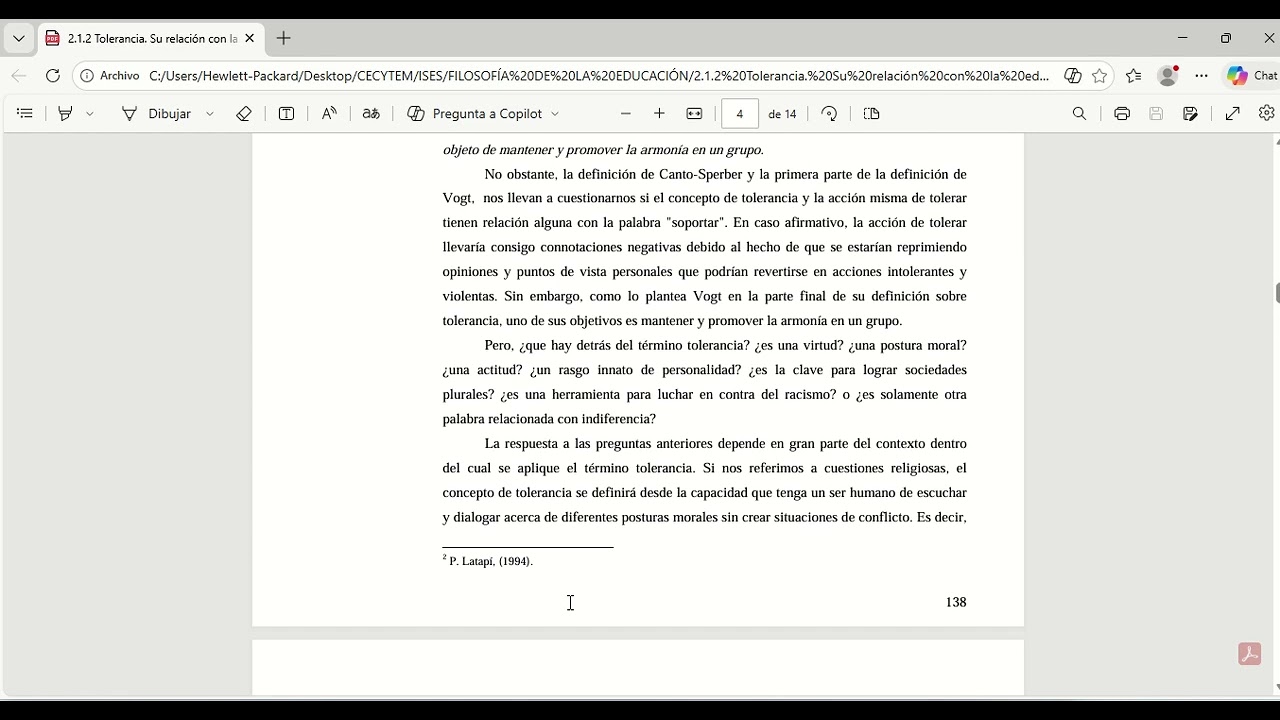Open PDF viewer settings gear
This screenshot has height=720, width=1280.
[x=1267, y=114]
